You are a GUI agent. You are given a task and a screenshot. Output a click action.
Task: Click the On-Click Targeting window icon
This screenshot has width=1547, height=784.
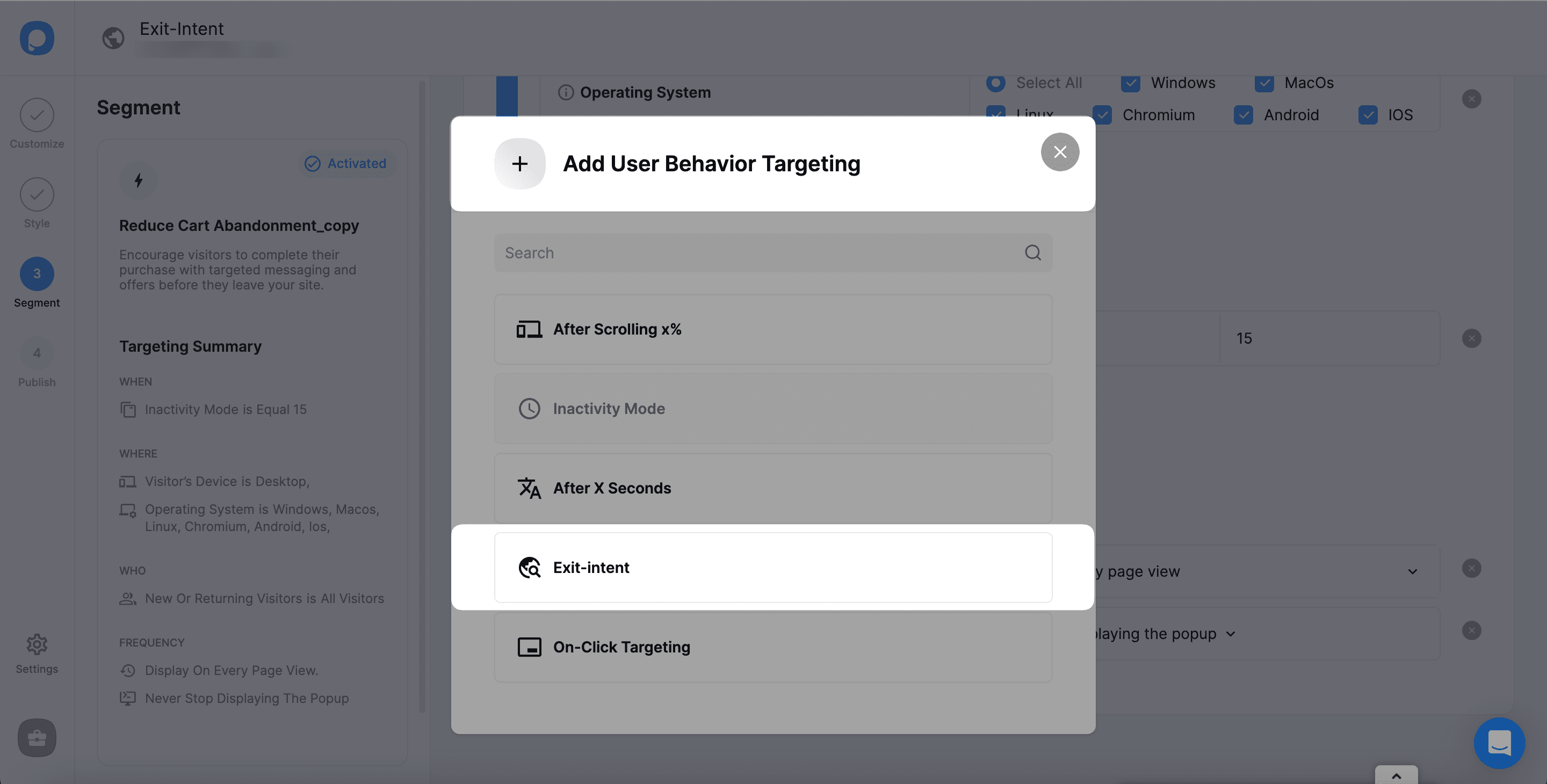(529, 647)
